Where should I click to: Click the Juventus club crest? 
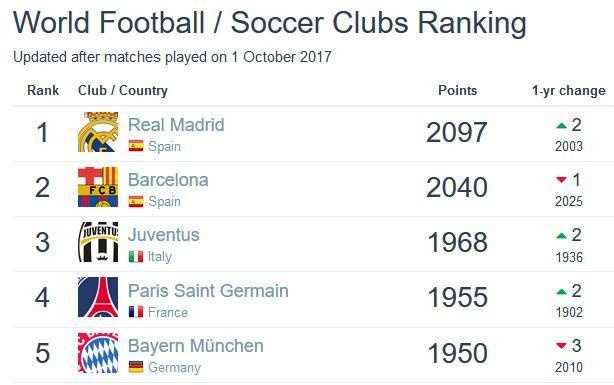point(98,242)
